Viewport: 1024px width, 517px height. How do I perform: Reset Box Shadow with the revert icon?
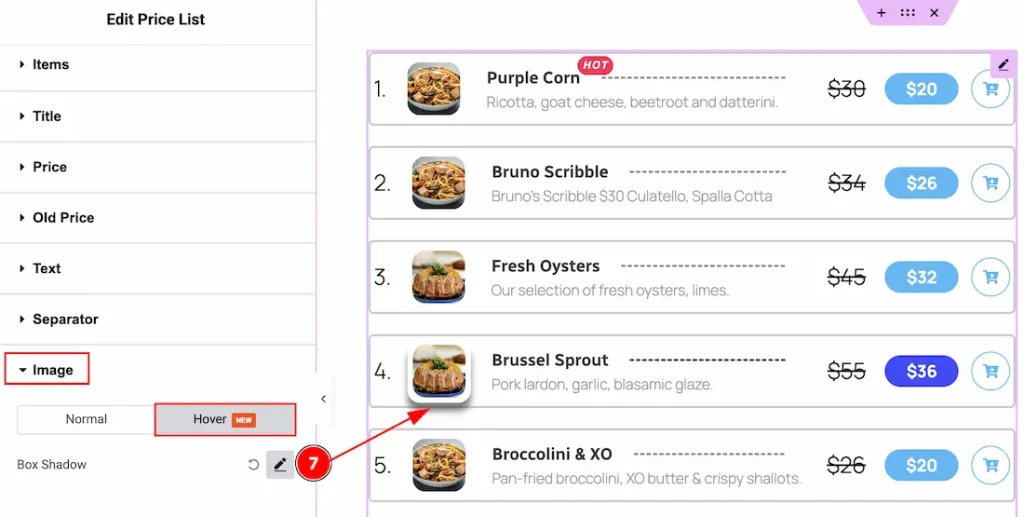pyautogui.click(x=253, y=465)
